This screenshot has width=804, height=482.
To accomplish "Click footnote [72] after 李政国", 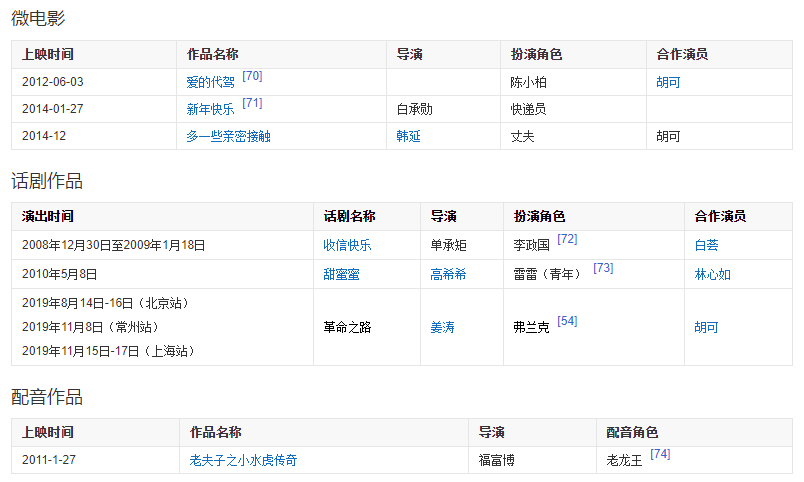I will point(567,239).
